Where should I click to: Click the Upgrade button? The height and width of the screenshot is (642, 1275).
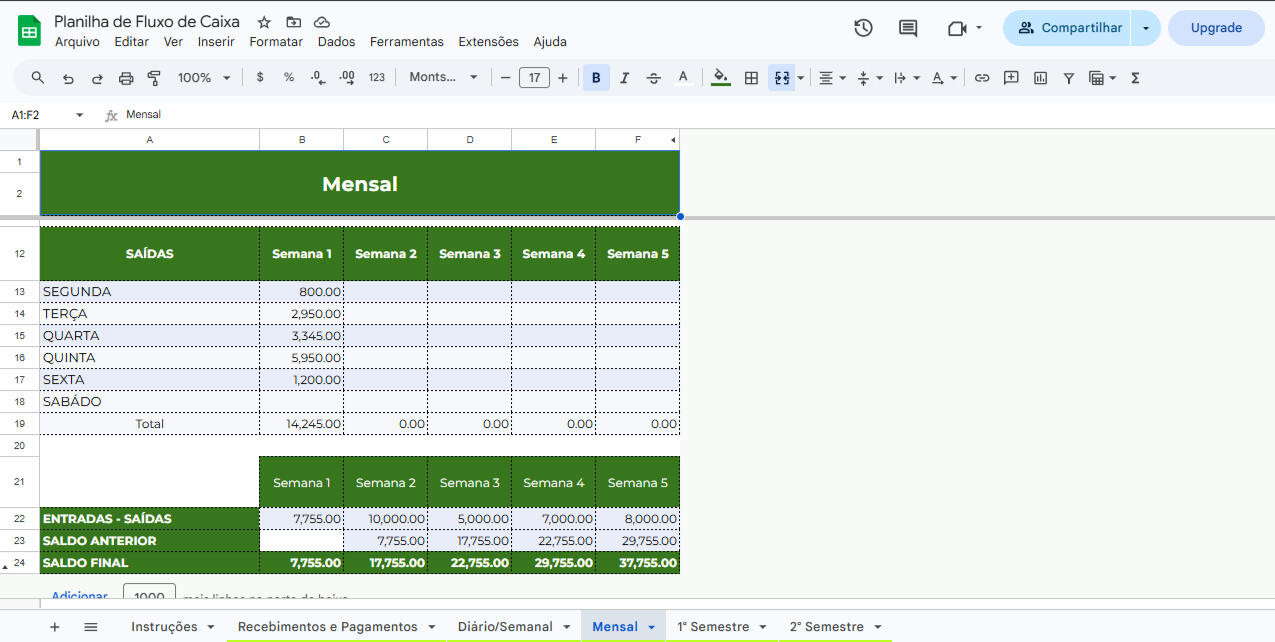tap(1216, 28)
